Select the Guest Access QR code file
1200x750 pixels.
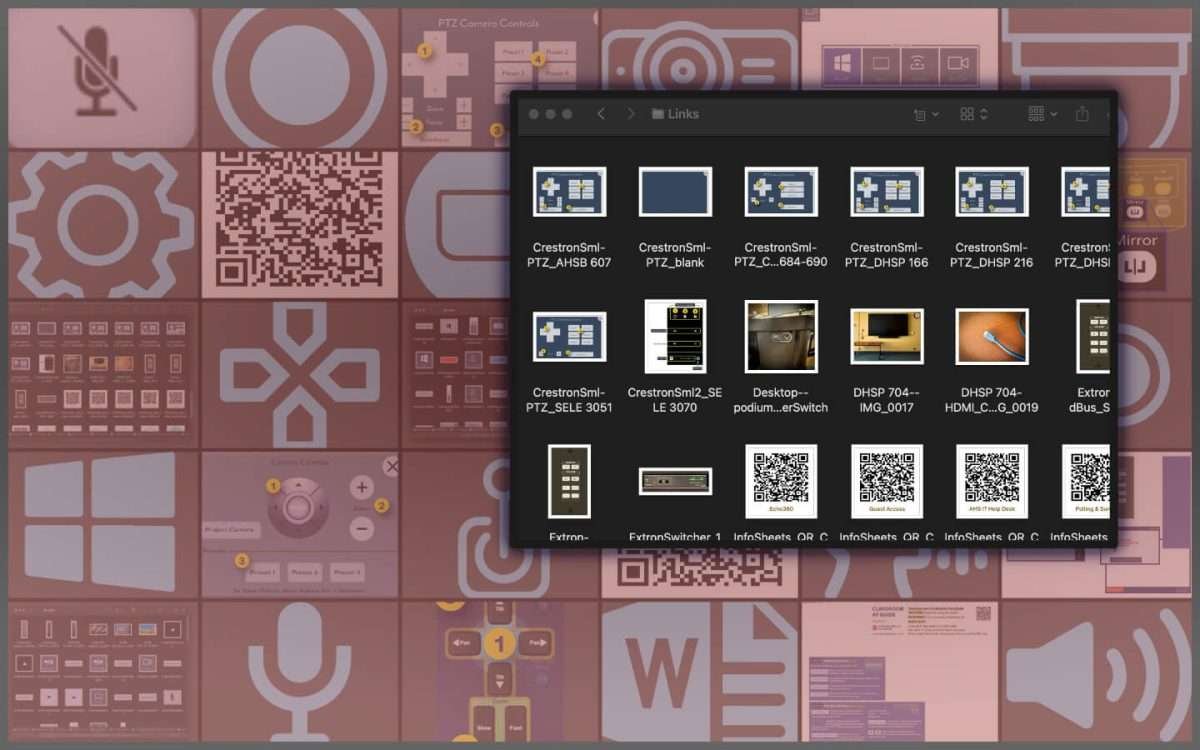pyautogui.click(x=887, y=481)
